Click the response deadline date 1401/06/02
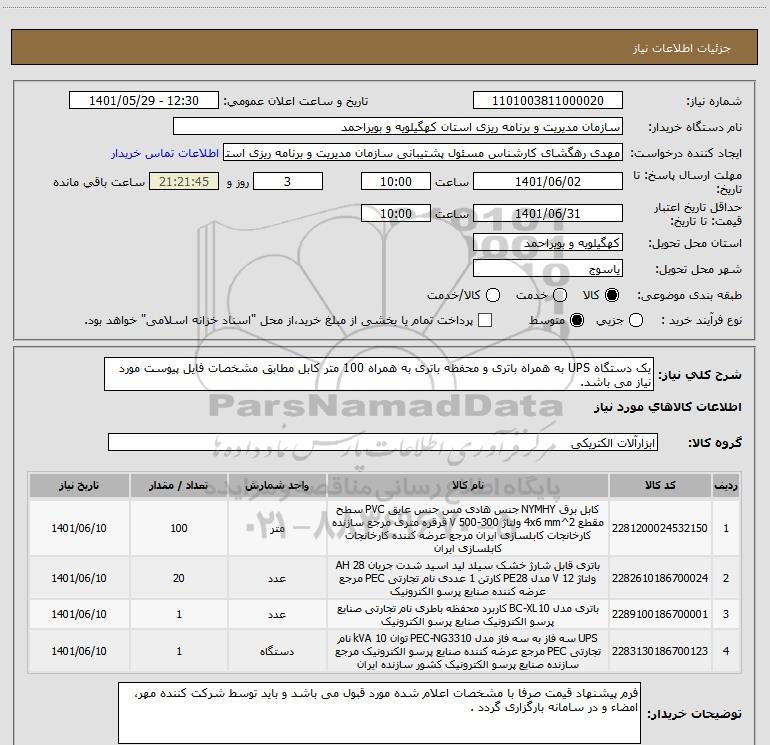The image size is (770, 745). point(548,181)
